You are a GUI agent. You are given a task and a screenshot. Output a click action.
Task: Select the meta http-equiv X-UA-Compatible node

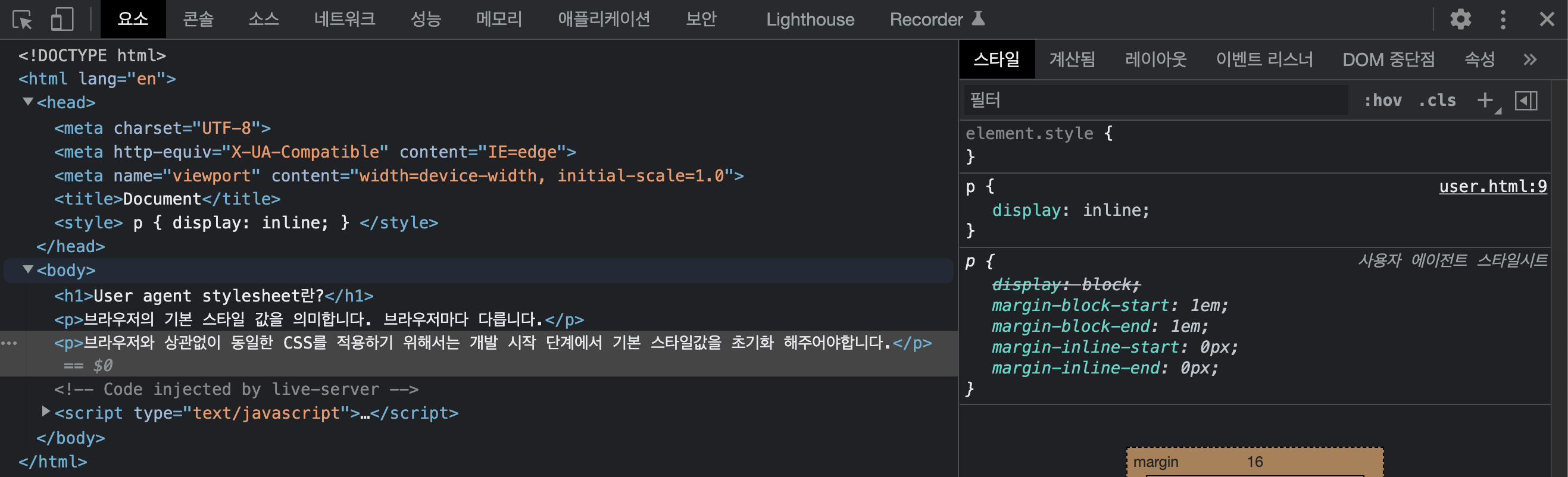click(x=315, y=152)
